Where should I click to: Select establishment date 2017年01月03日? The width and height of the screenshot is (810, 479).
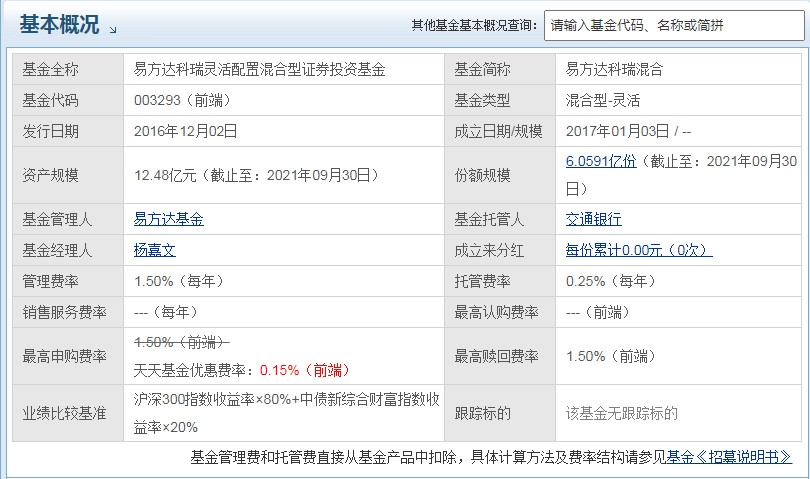coord(617,131)
